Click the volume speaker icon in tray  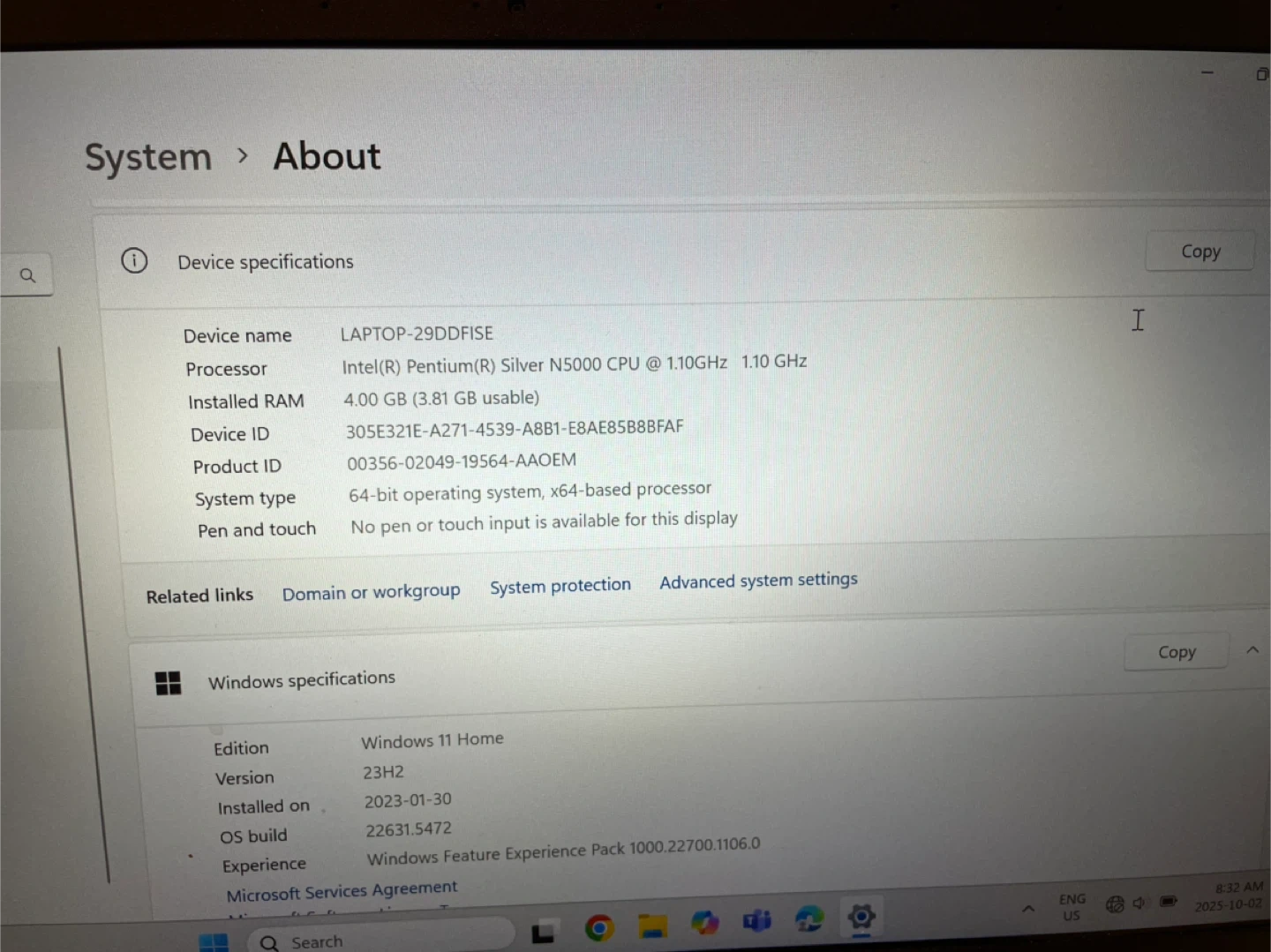click(1139, 903)
